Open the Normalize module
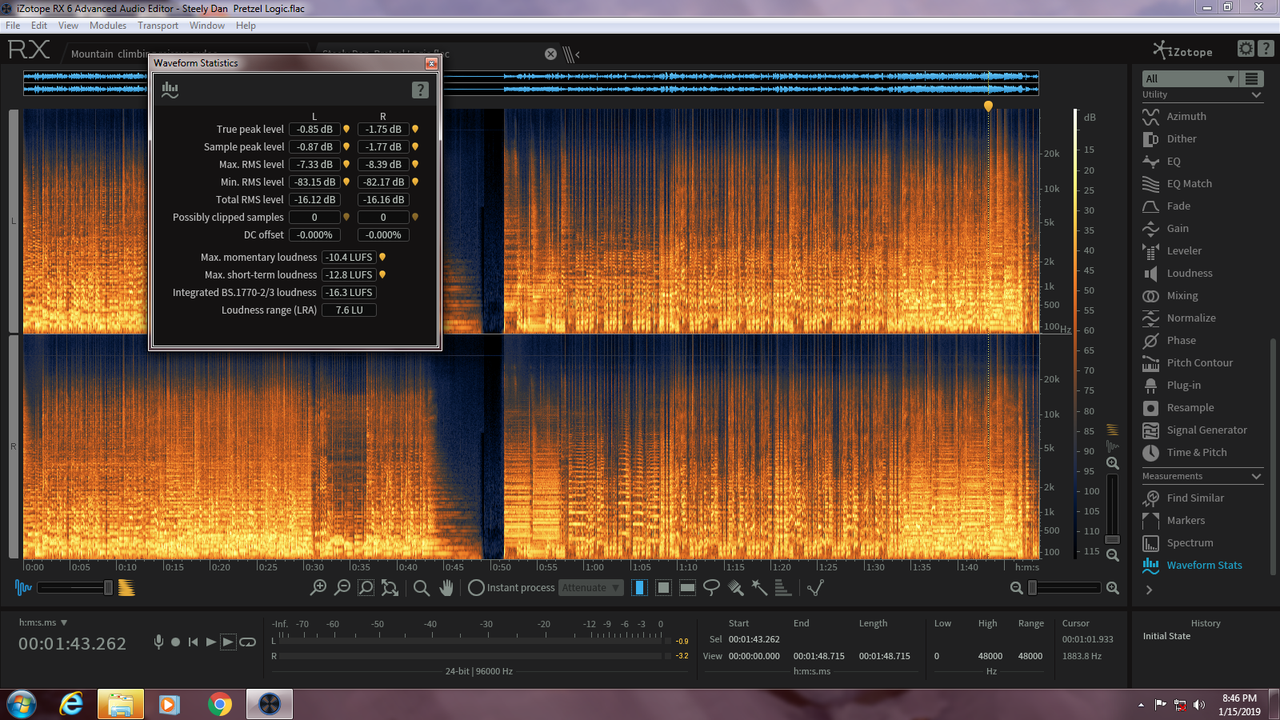 (1191, 318)
